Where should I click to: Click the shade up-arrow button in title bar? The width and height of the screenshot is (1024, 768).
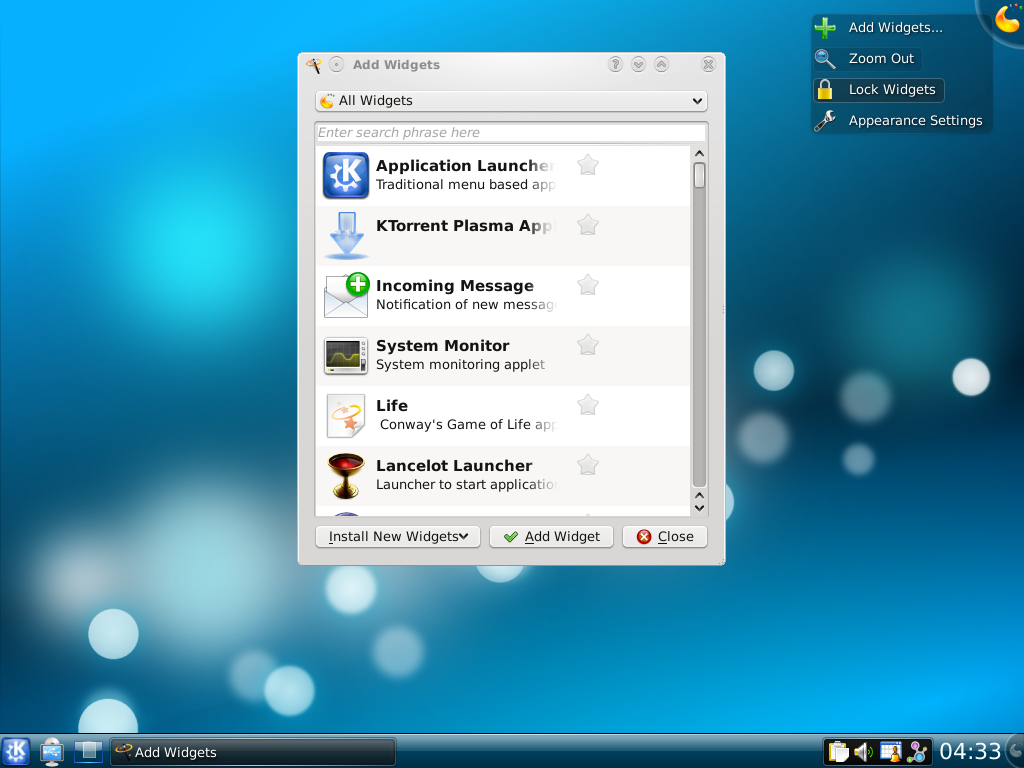tap(662, 64)
